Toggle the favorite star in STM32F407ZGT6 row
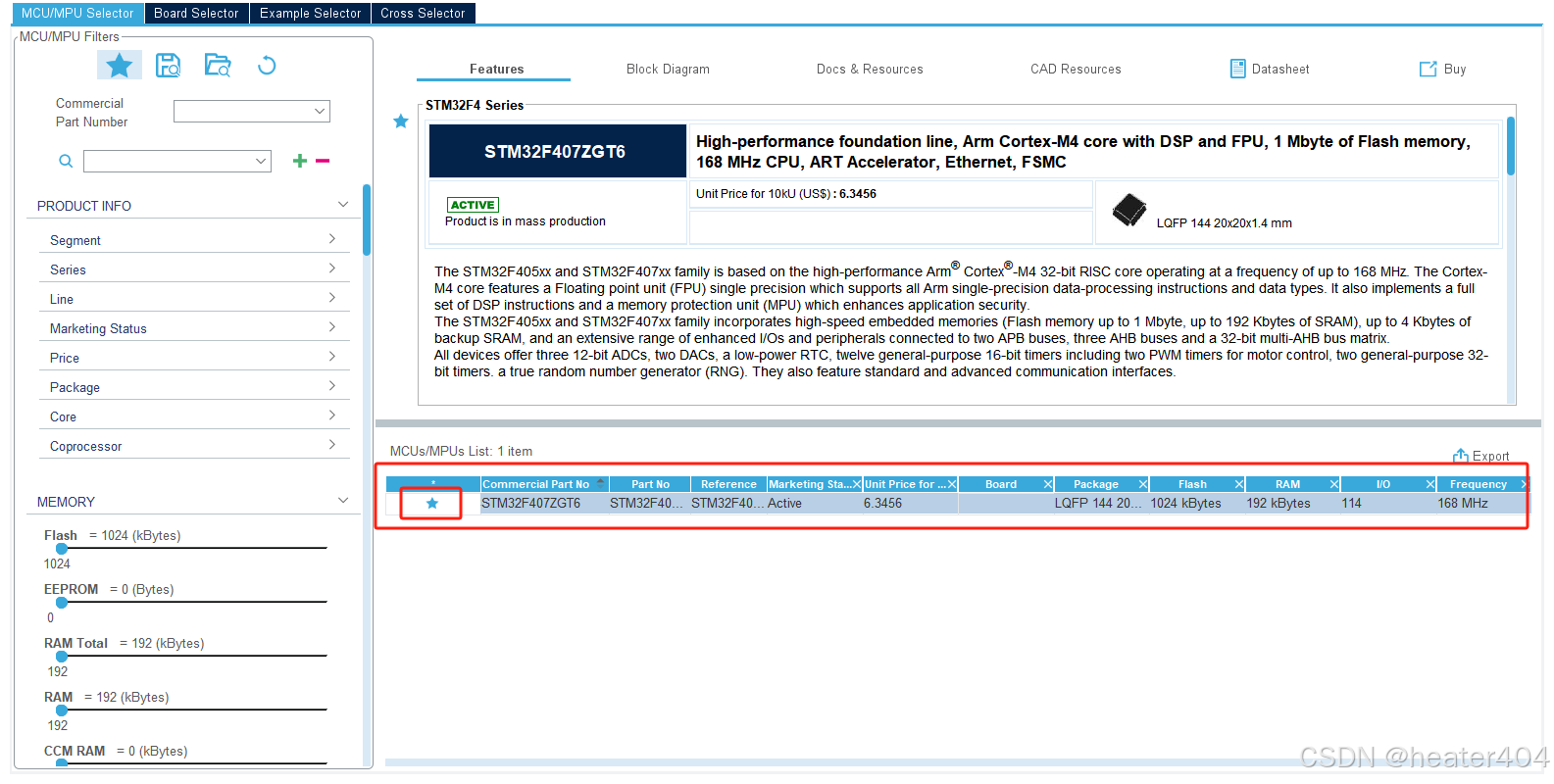The width and height of the screenshot is (1554, 784). [432, 504]
